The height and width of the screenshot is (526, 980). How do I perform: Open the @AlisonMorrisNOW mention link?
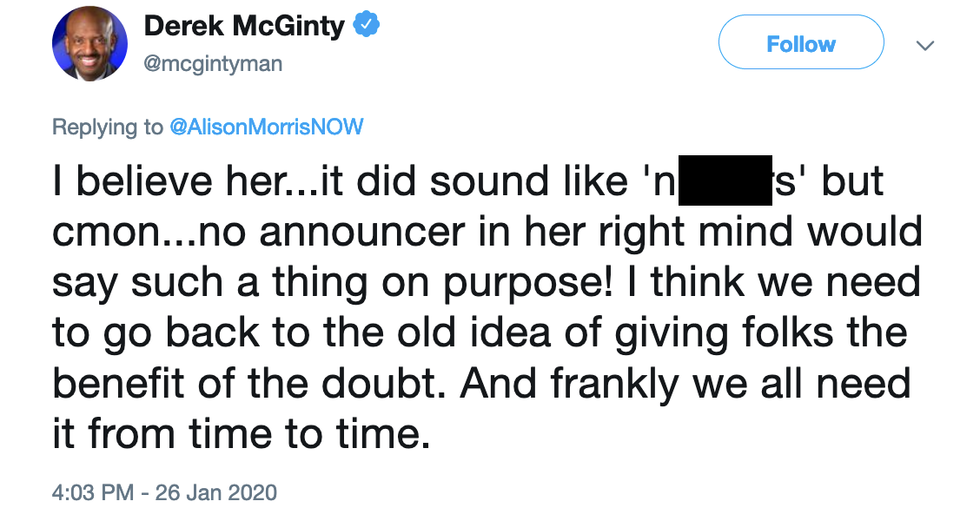click(x=266, y=127)
